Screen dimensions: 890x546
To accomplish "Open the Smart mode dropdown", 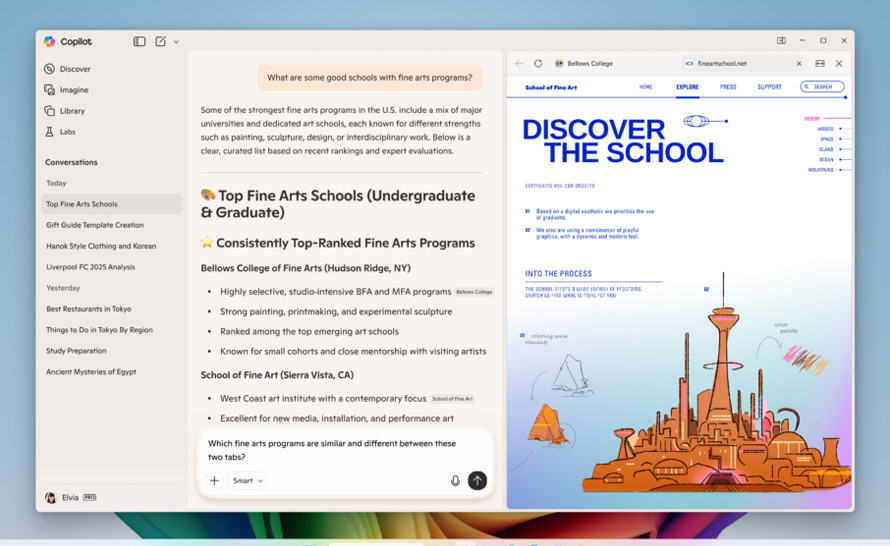I will point(247,481).
